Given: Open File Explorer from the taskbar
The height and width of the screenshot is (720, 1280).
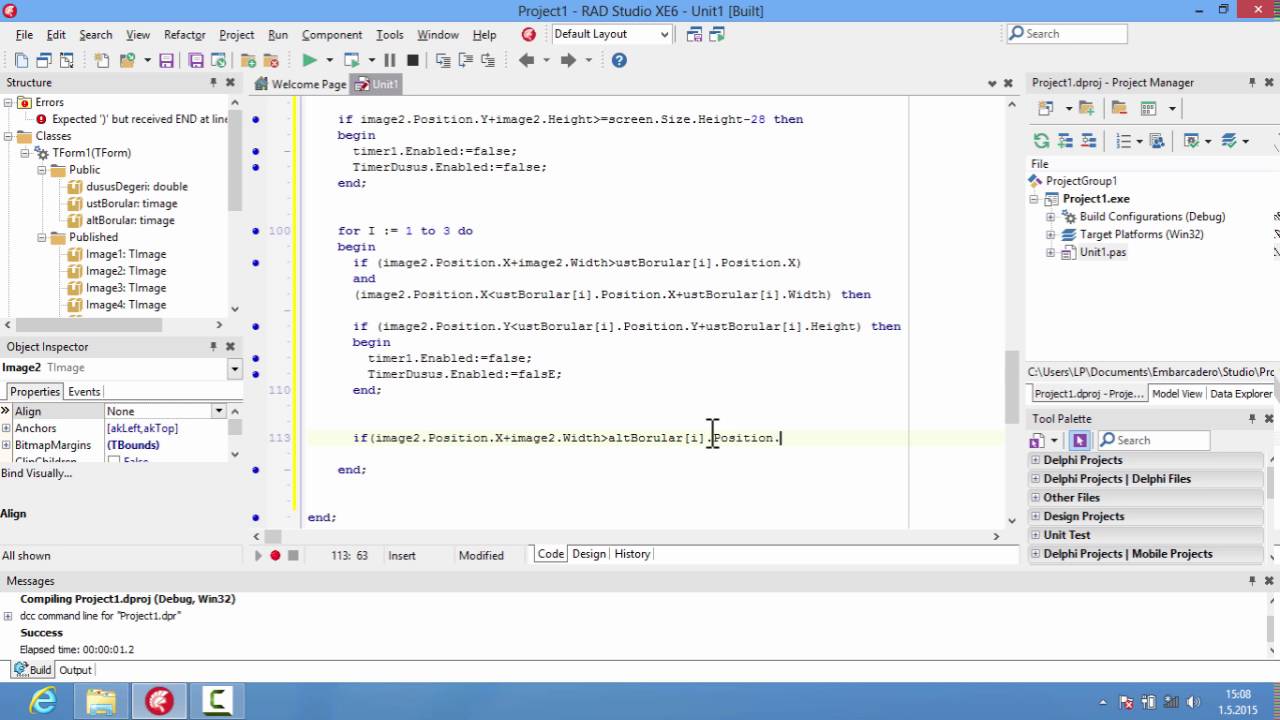Looking at the screenshot, I should click(x=101, y=701).
